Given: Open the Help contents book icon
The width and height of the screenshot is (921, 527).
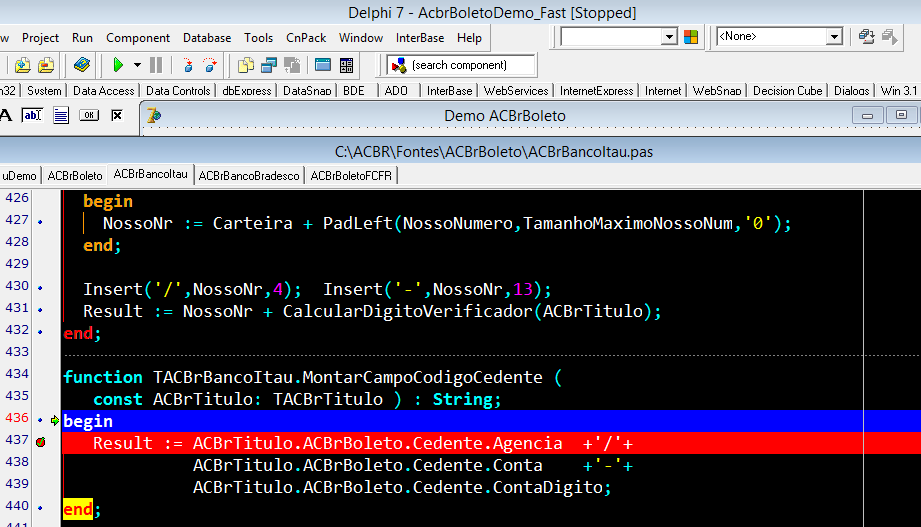Looking at the screenshot, I should pyautogui.click(x=82, y=65).
